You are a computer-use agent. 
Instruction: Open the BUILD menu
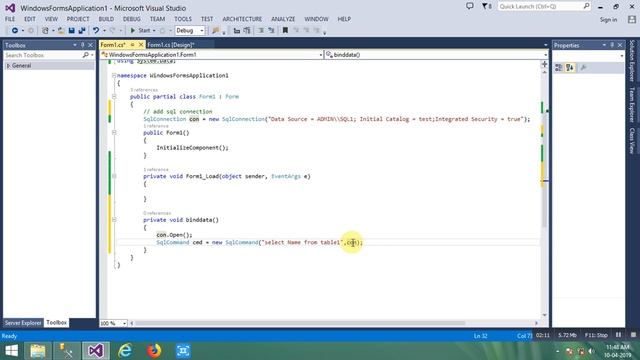click(106, 19)
